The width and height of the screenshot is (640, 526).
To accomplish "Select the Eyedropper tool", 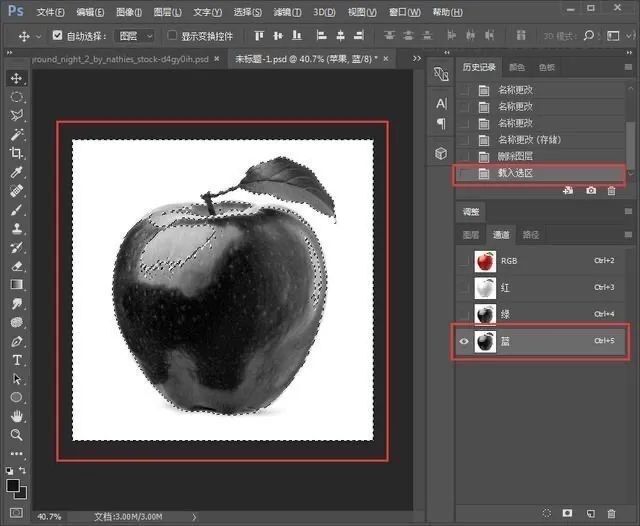I will coord(16,172).
